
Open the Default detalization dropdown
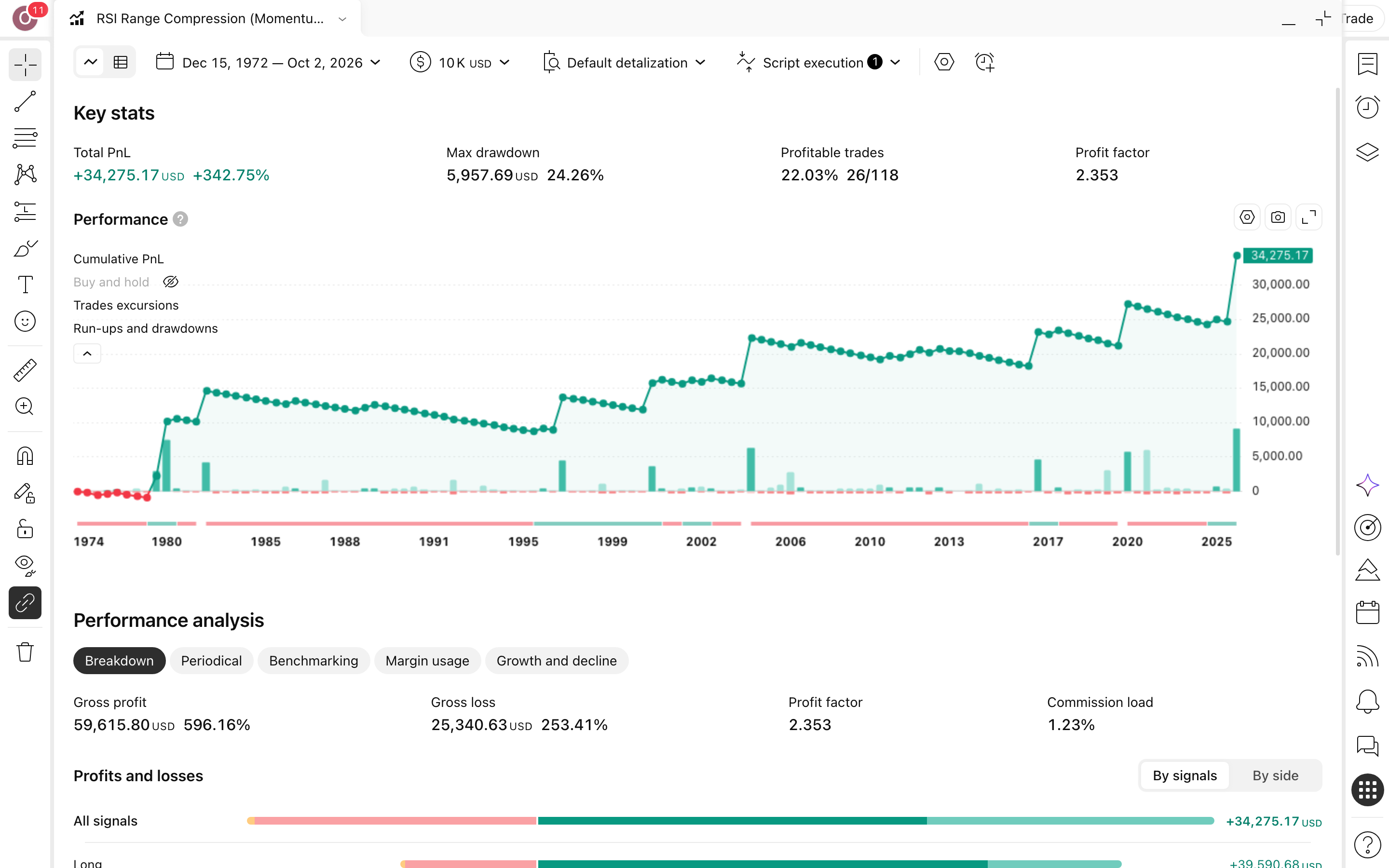[625, 62]
